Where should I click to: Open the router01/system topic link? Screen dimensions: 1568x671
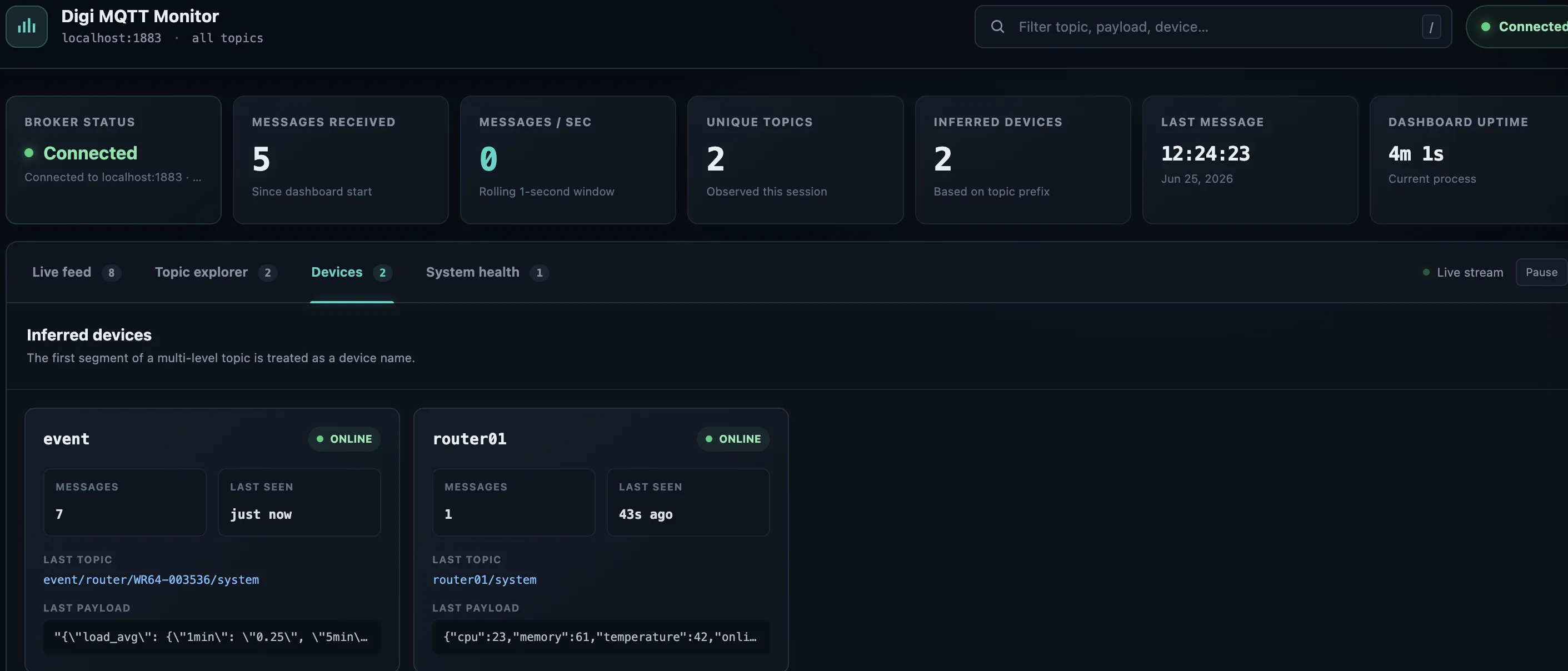pyautogui.click(x=485, y=580)
